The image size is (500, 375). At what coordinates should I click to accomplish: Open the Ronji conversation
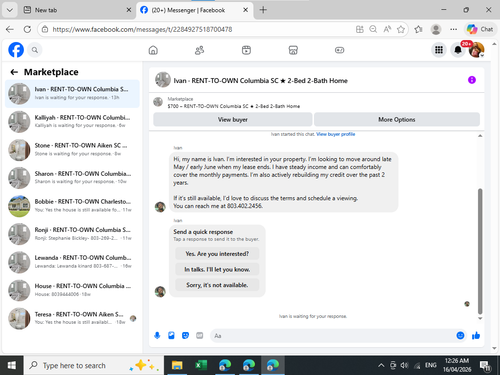tap(72, 234)
